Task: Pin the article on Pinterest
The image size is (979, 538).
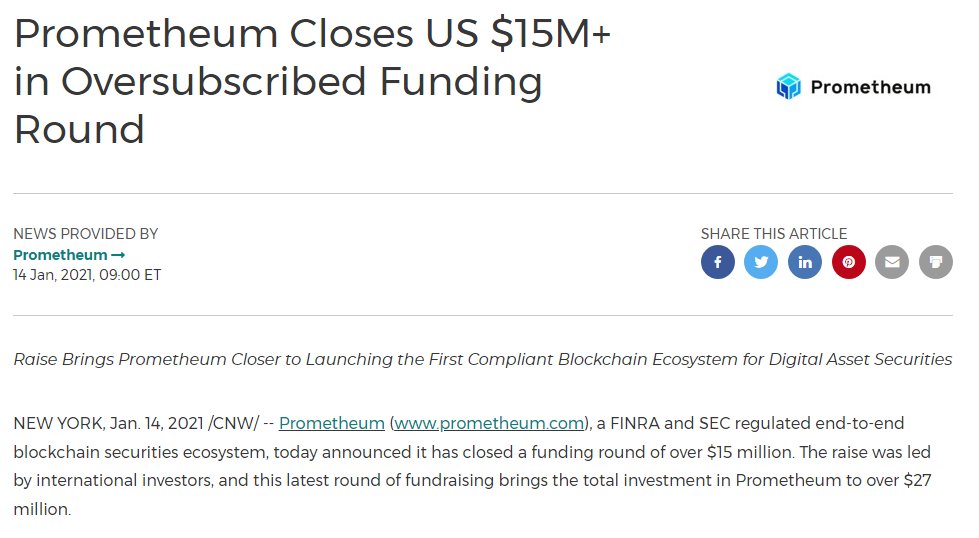Action: [x=848, y=262]
